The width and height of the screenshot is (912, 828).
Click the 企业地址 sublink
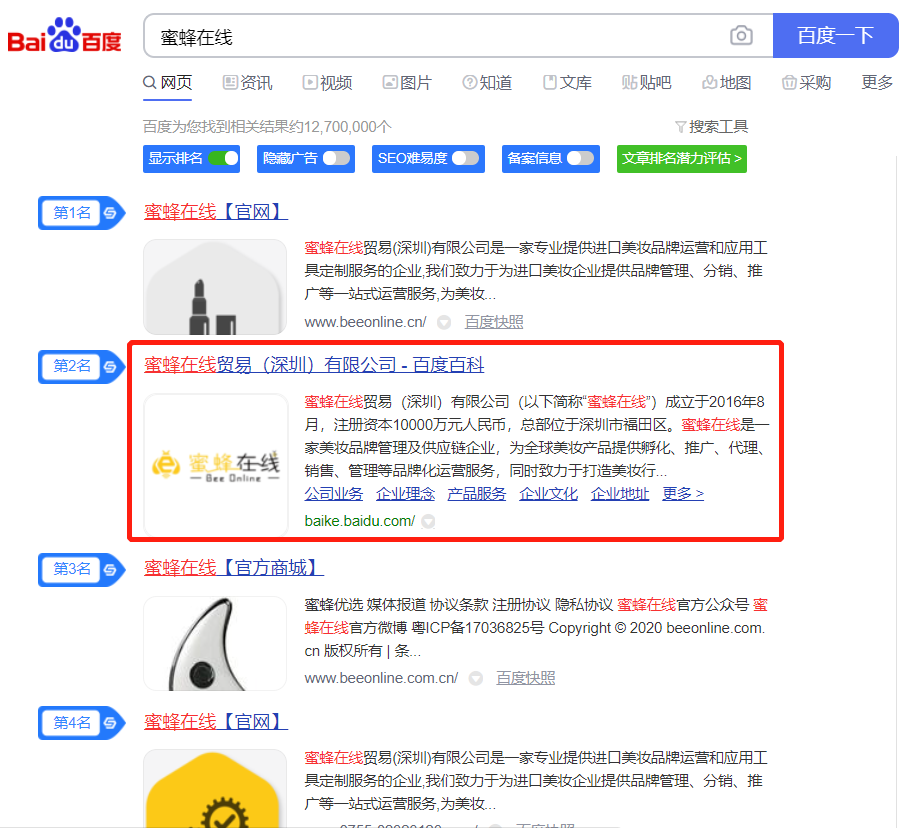tap(620, 494)
